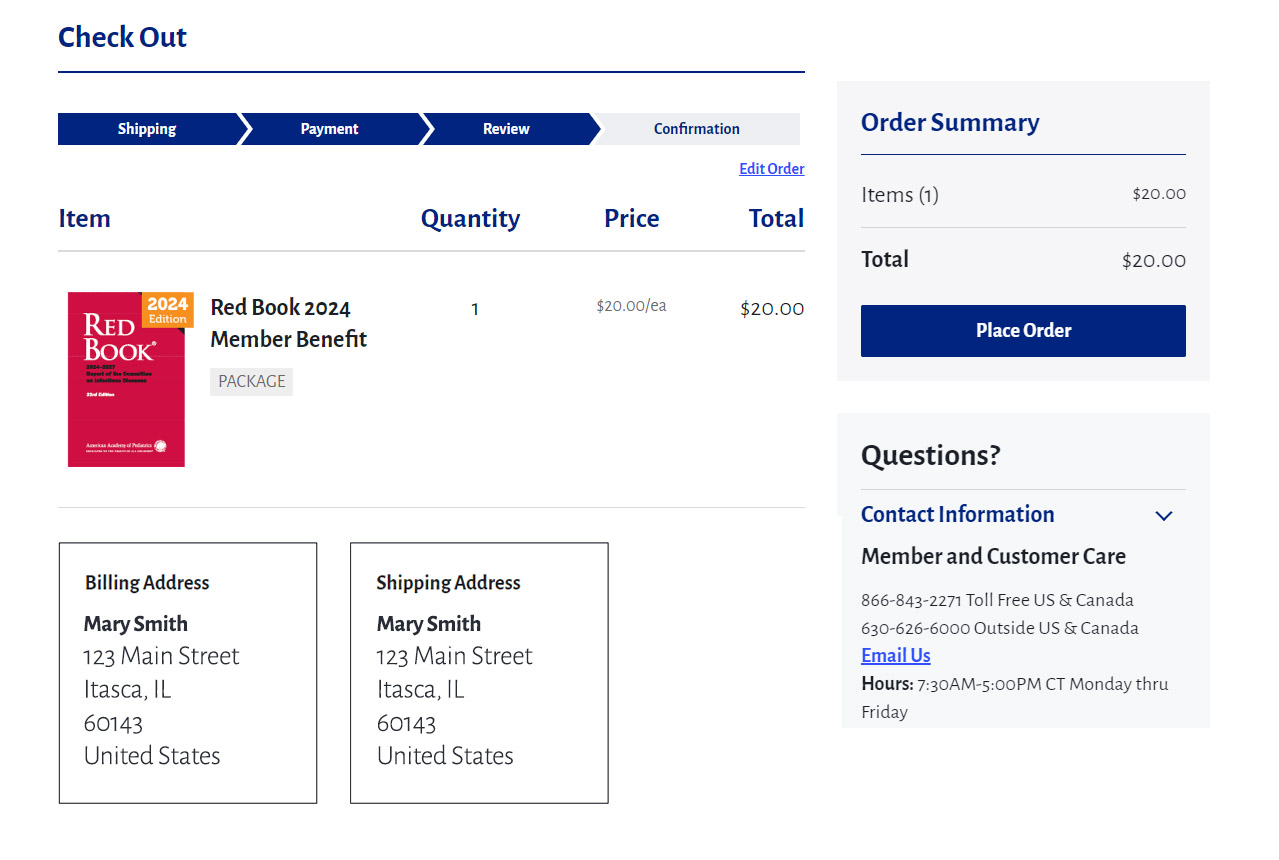The image size is (1279, 860).
Task: Select the Red Book 2024 Member Benefit title
Action: pos(288,323)
